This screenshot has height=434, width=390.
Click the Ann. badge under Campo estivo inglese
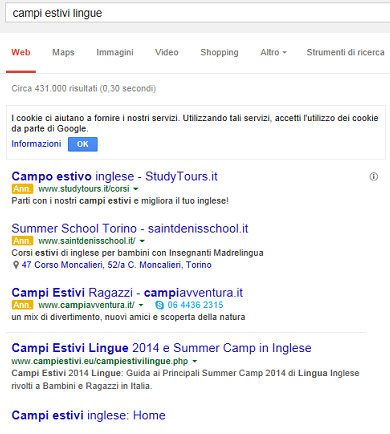(x=22, y=189)
